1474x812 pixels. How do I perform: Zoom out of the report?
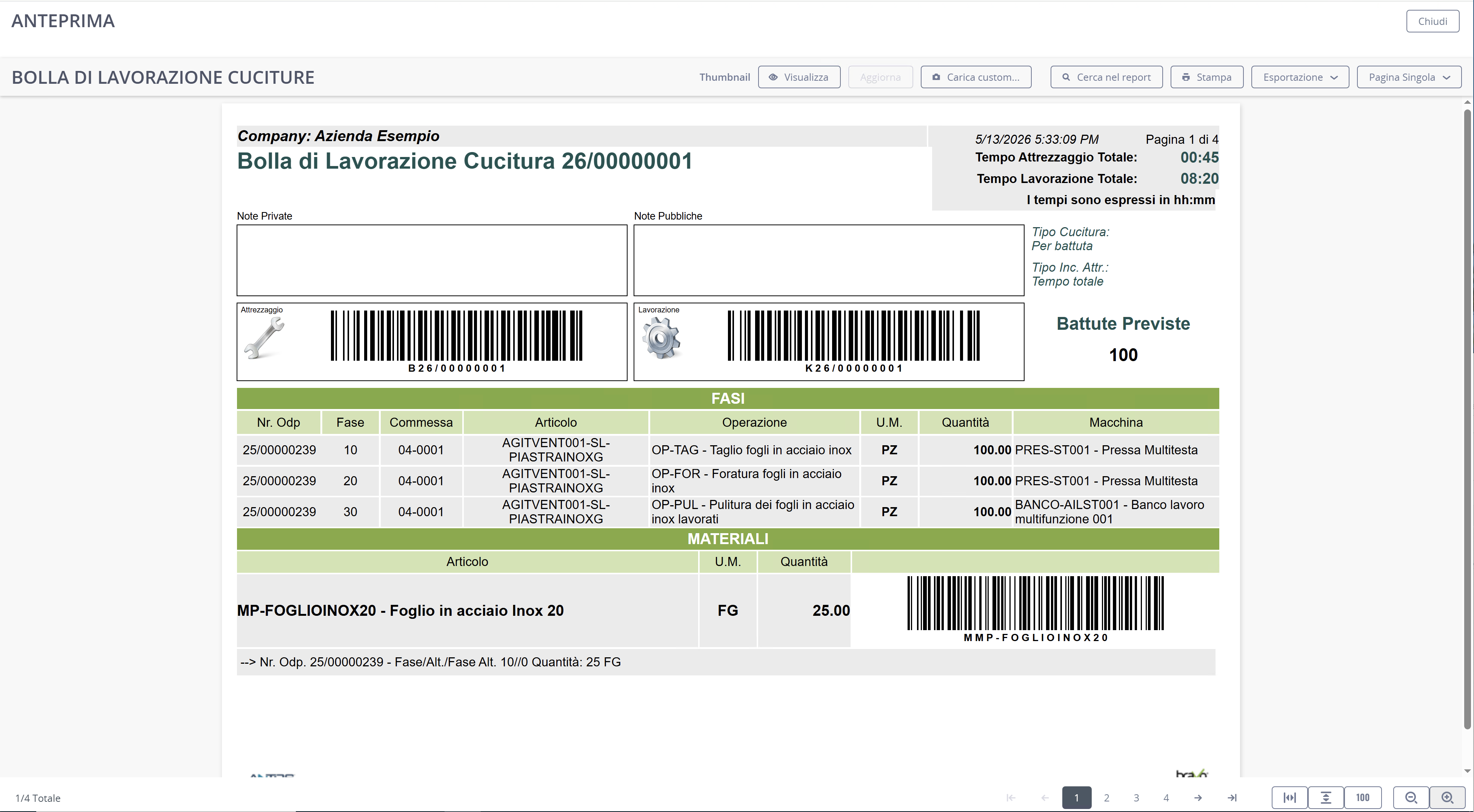[x=1411, y=798]
